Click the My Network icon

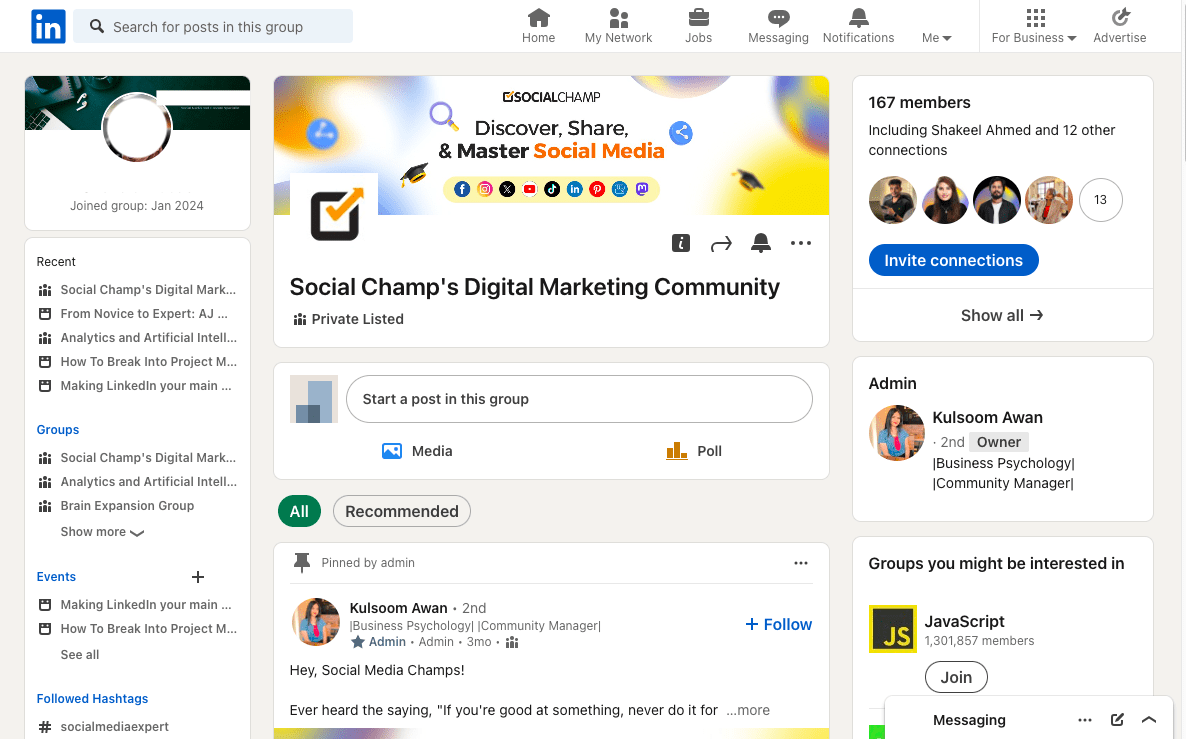[617, 25]
